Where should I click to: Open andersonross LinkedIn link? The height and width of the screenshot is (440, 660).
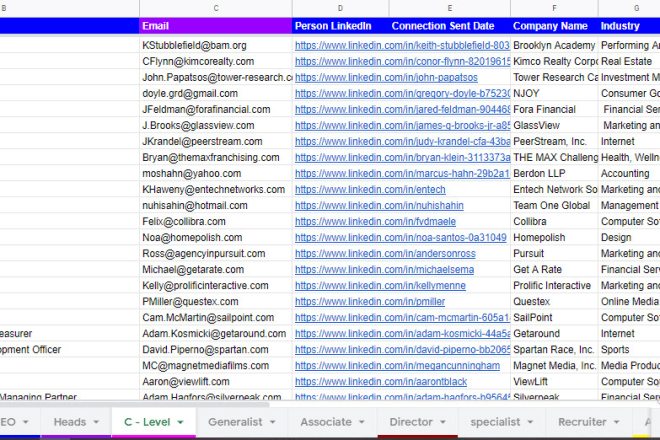(385, 253)
